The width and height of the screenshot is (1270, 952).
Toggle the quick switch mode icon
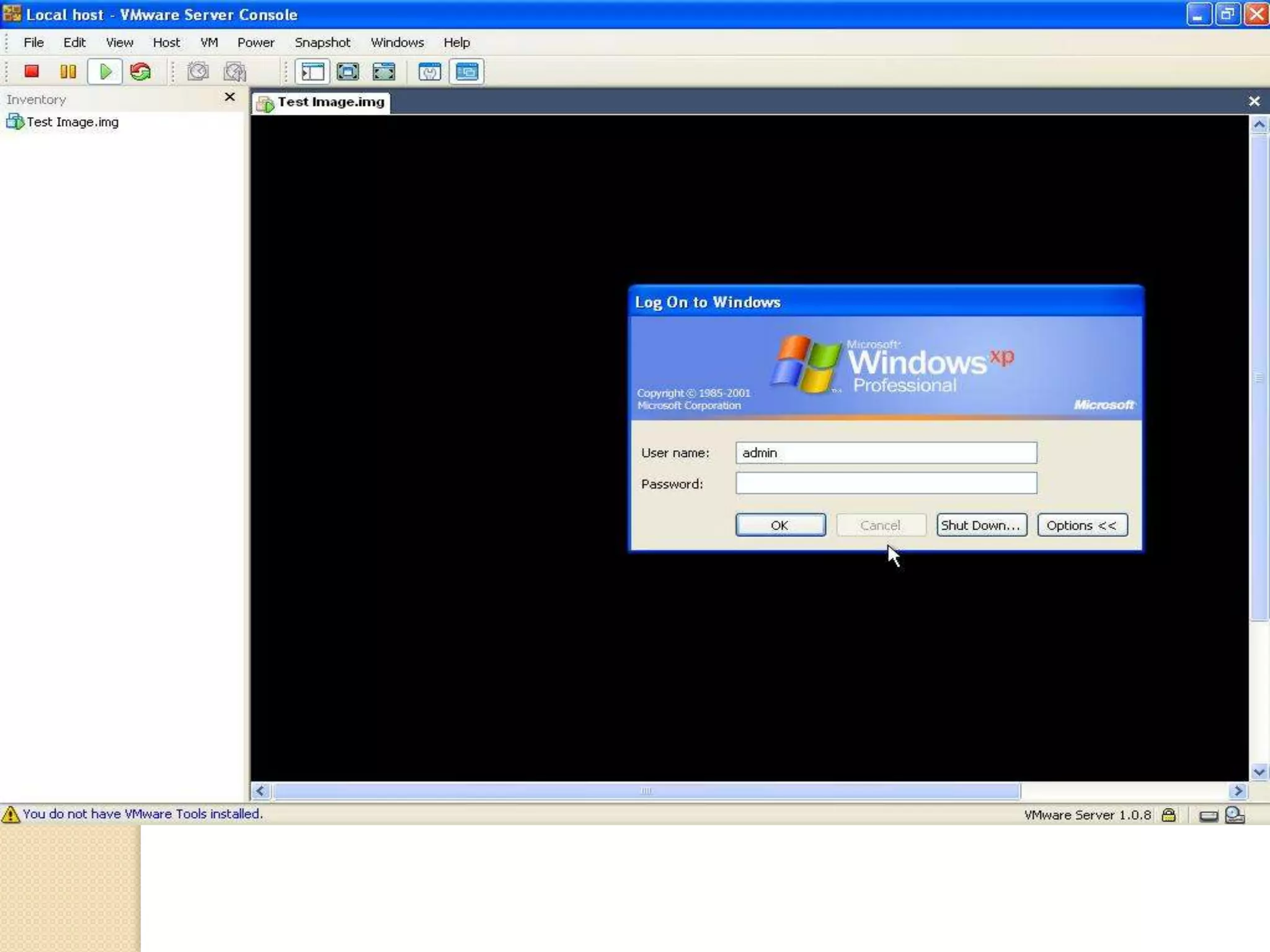point(384,72)
